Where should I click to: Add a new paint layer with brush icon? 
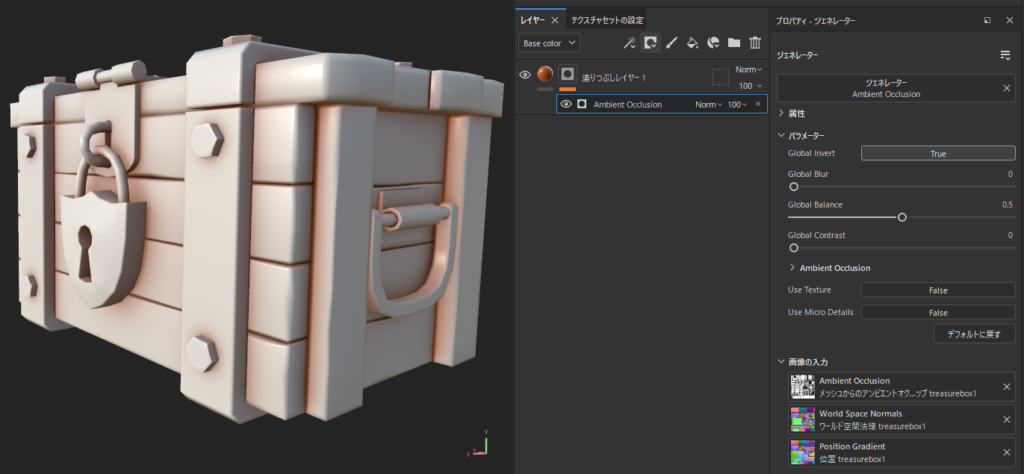[671, 43]
